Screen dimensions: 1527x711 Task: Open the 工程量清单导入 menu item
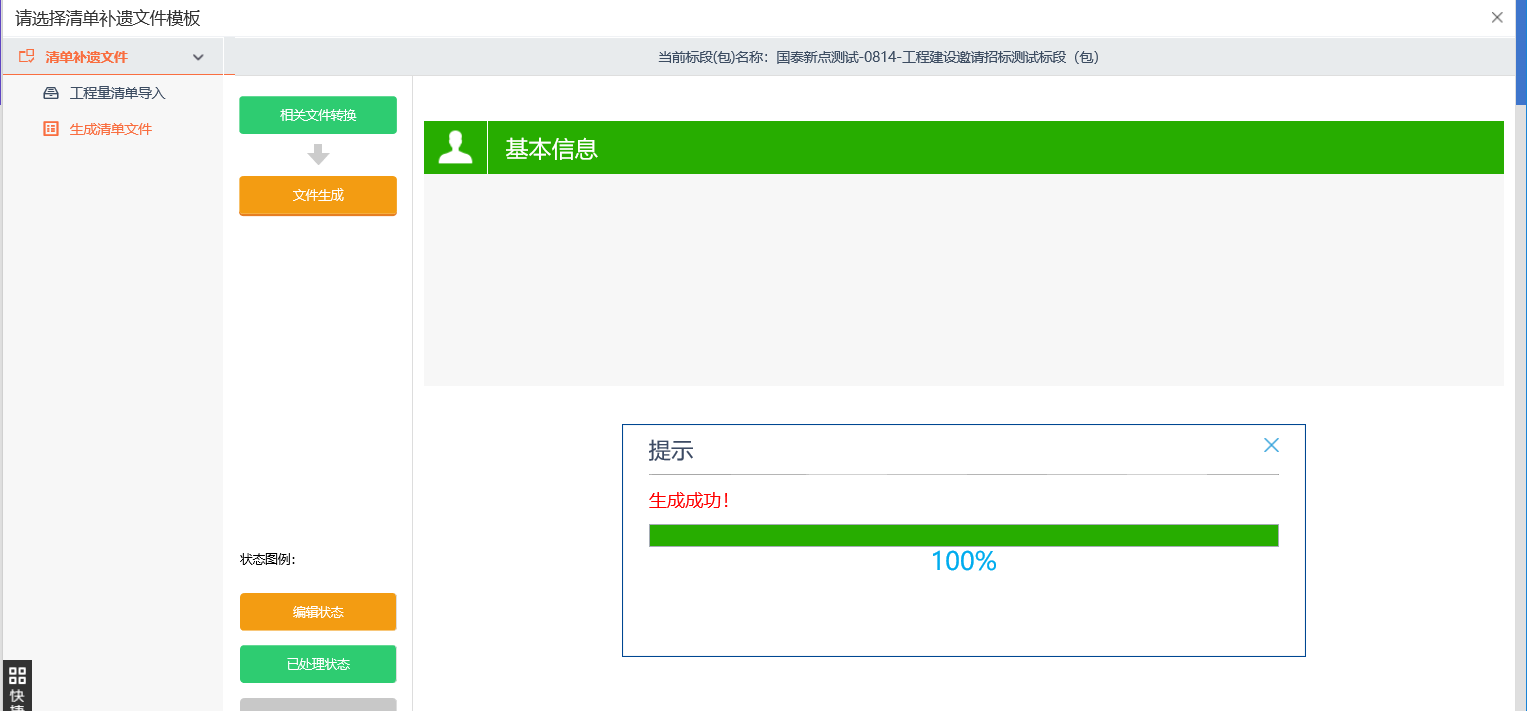(x=117, y=93)
